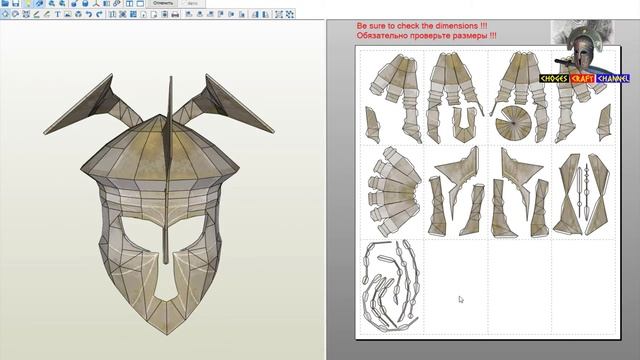640x360 pixels.
Task: Select the scalloped crest pattern piece
Action: click(x=394, y=191)
